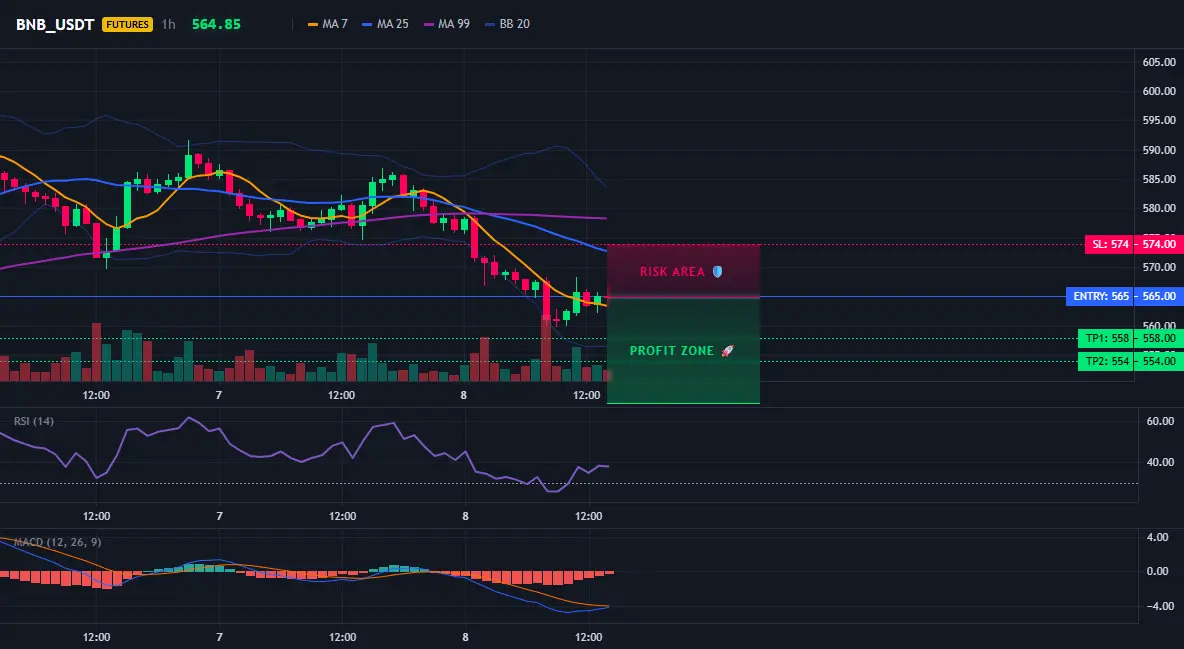Viewport: 1184px width, 649px height.
Task: Click the 580.00 price axis label
Action: pyautogui.click(x=1159, y=208)
